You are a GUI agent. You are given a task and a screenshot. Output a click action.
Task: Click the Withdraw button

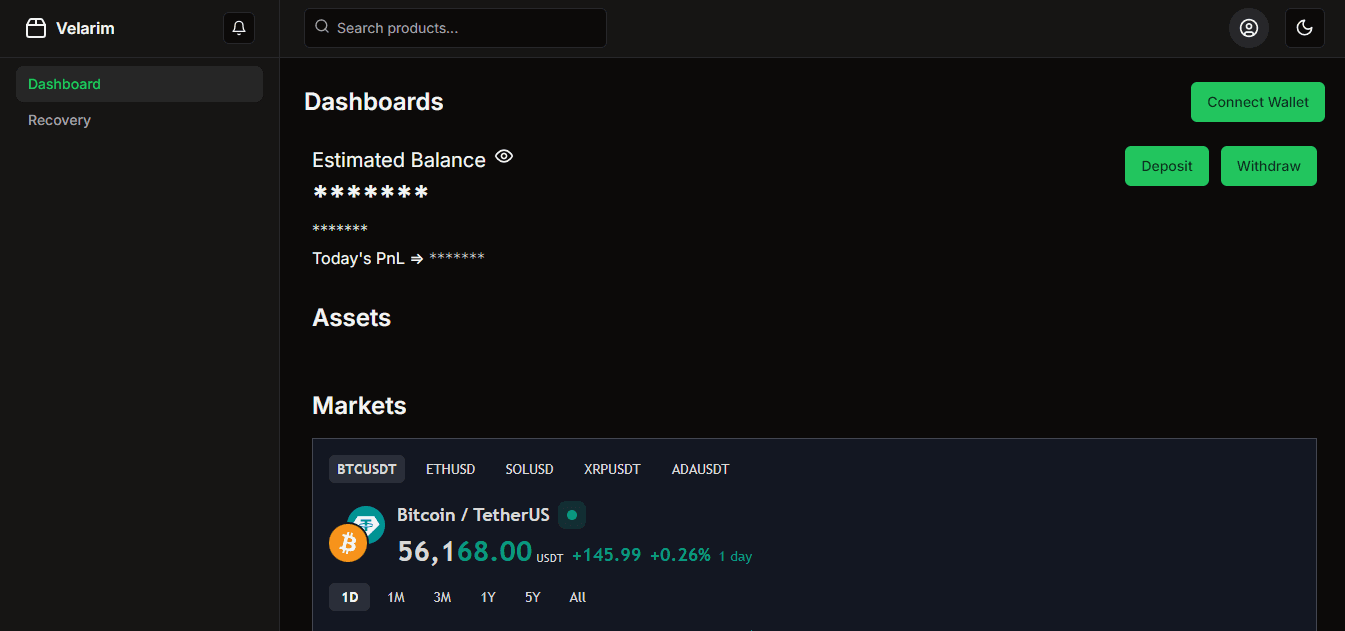[x=1269, y=166]
